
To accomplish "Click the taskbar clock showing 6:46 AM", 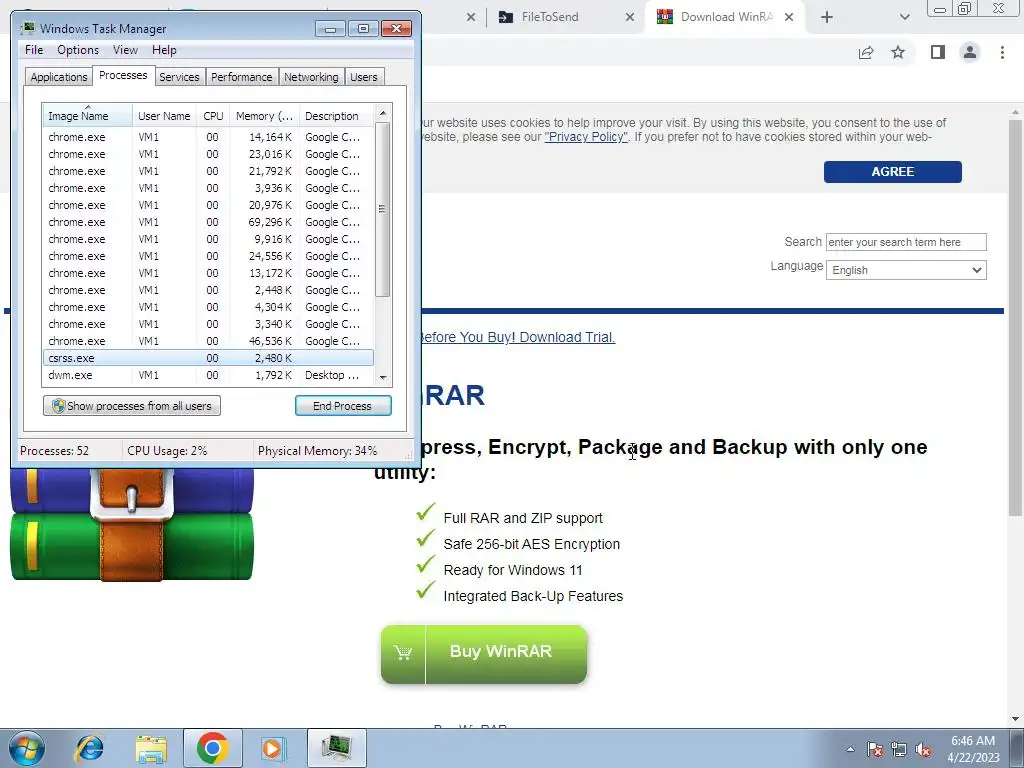I will (973, 749).
